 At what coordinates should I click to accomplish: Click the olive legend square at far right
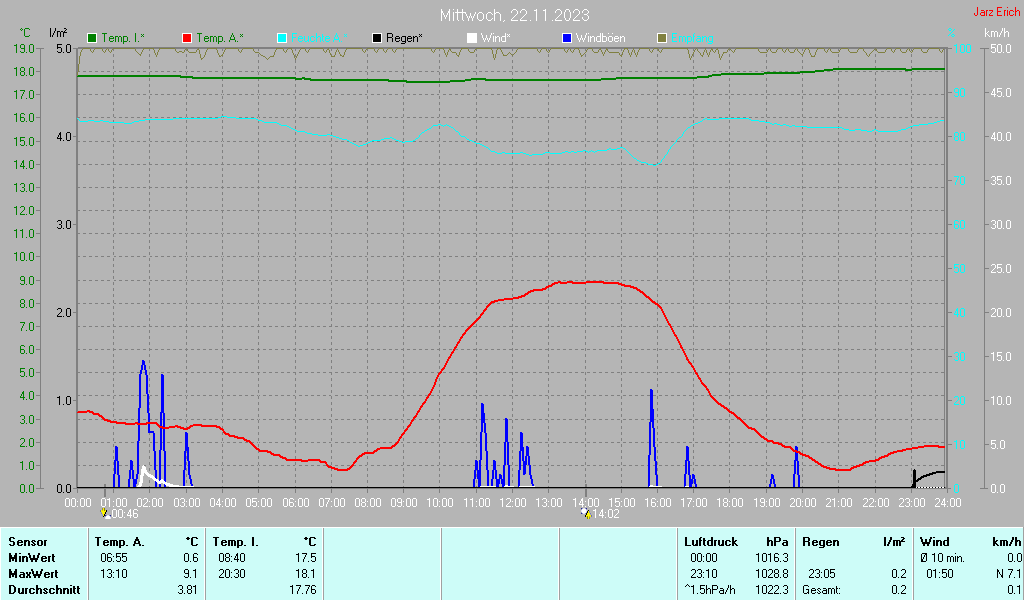661,38
